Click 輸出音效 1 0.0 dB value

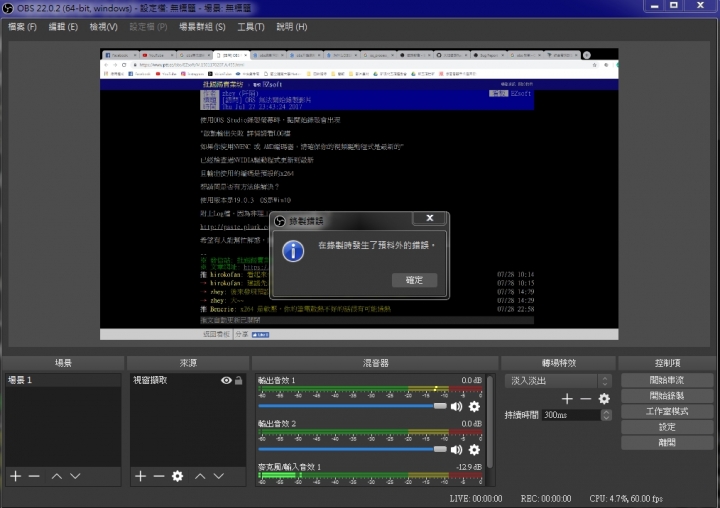click(x=472, y=380)
